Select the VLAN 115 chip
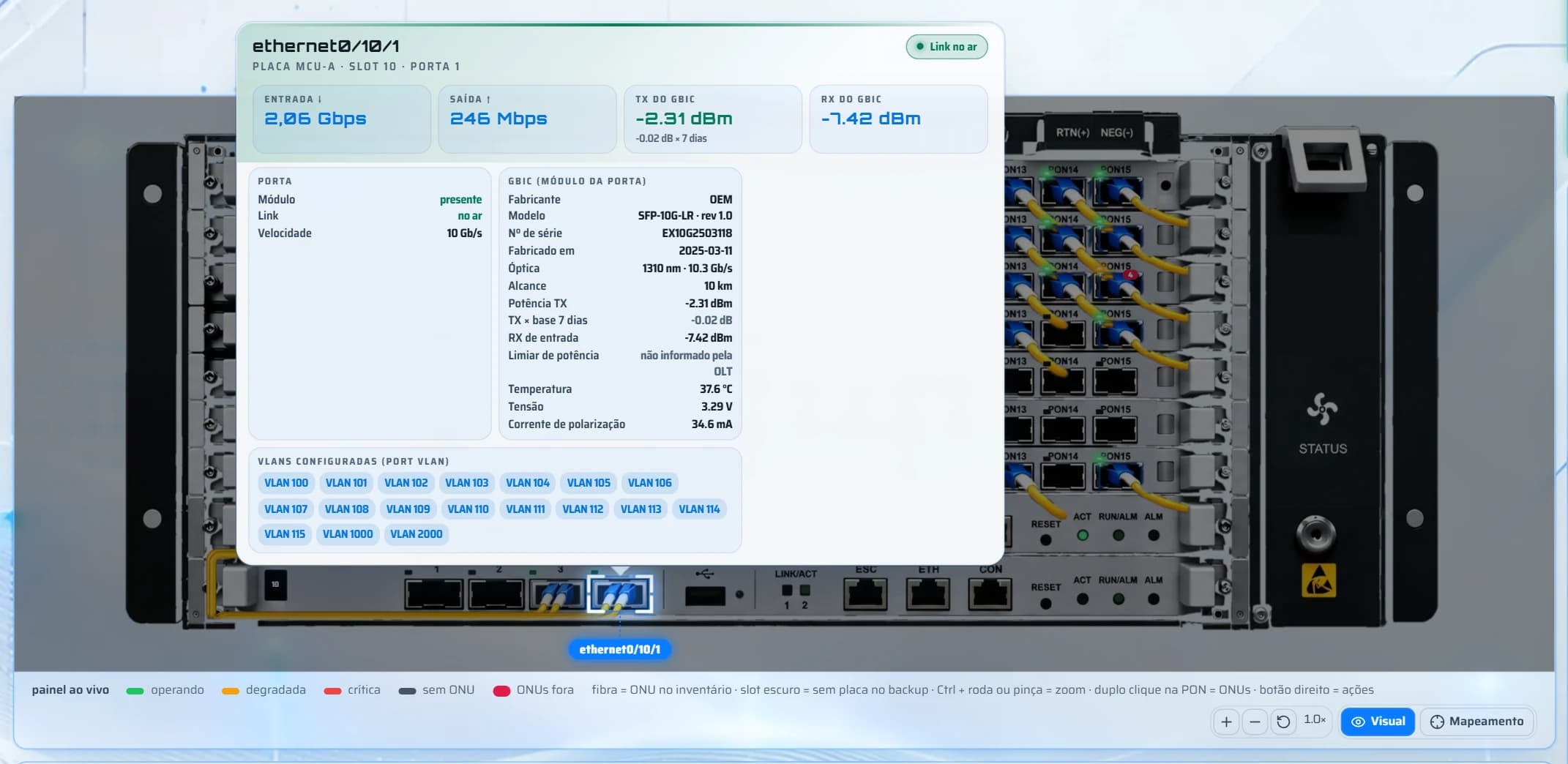 coord(285,534)
